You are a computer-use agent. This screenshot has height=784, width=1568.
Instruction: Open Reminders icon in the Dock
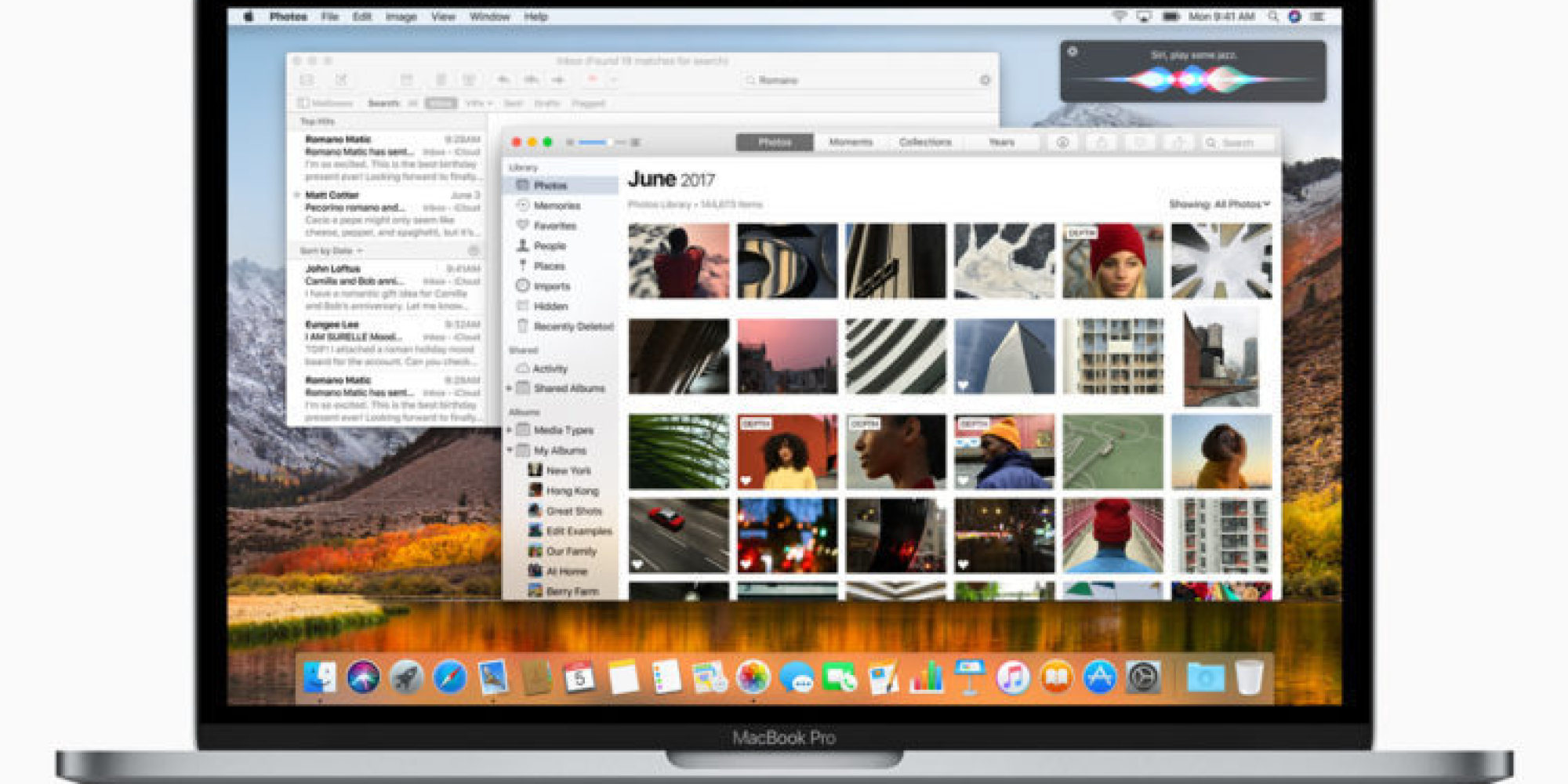pyautogui.click(x=666, y=678)
